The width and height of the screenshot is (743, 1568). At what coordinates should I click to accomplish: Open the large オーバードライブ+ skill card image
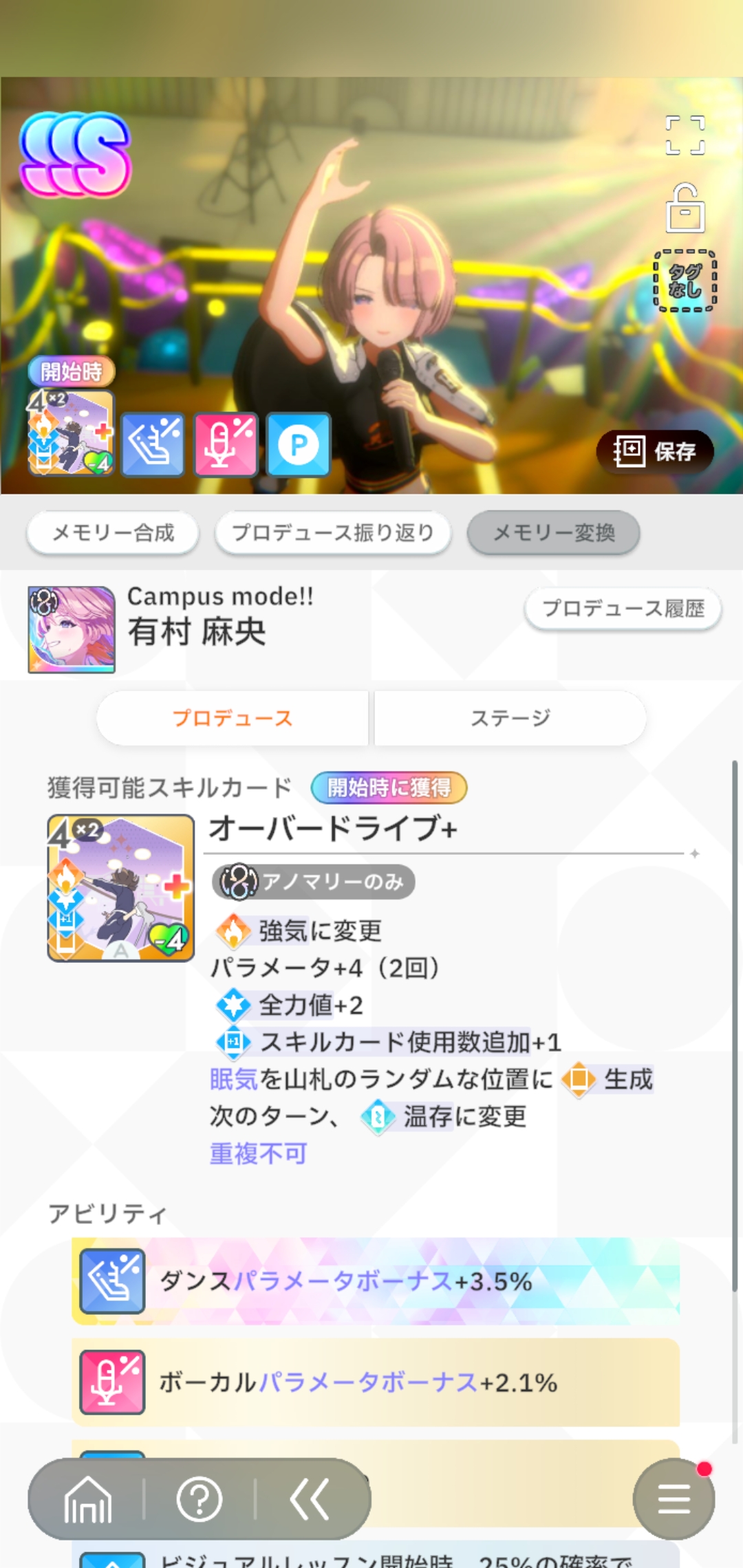(121, 888)
